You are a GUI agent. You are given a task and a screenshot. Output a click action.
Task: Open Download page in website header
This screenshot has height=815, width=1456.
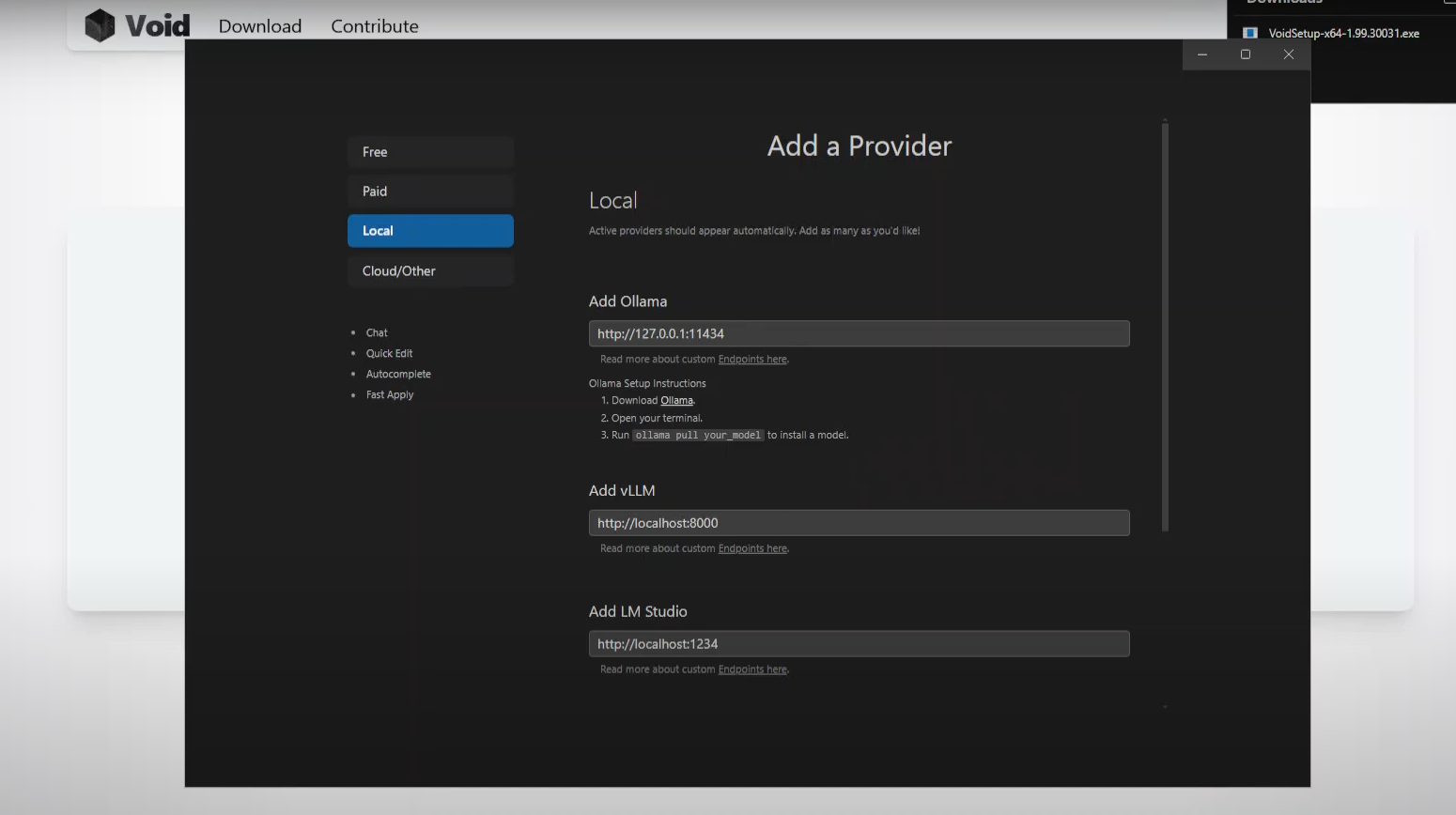(260, 26)
